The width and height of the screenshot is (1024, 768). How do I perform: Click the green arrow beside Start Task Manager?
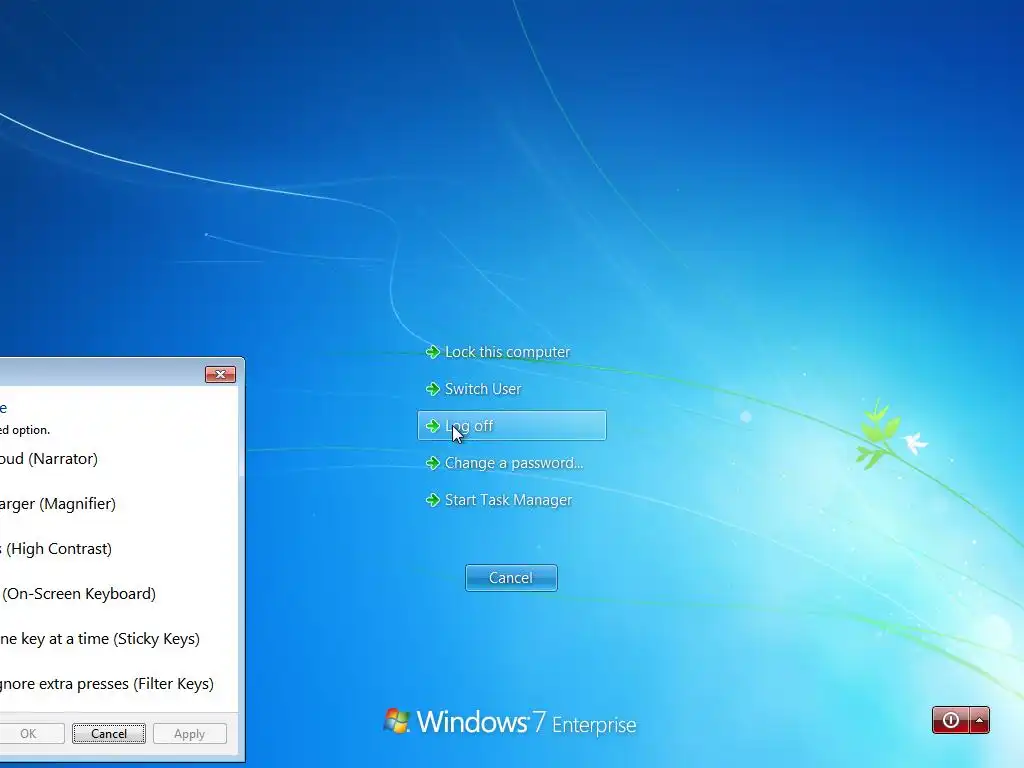click(x=432, y=500)
